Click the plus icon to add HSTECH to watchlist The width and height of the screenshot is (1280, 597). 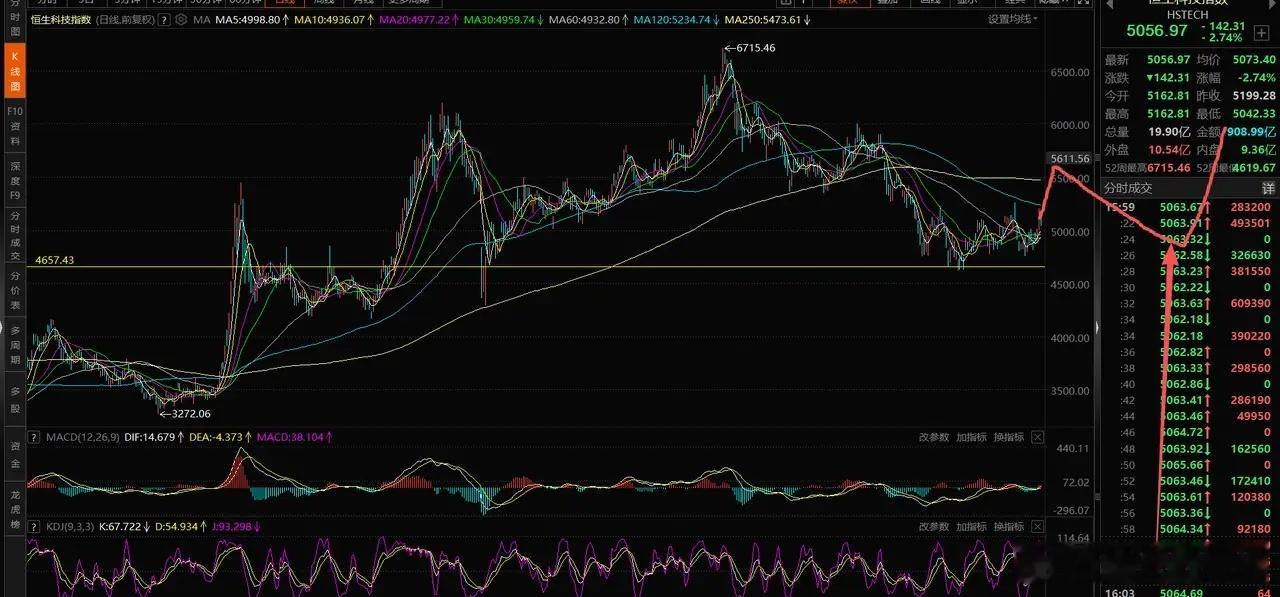[1262, 35]
